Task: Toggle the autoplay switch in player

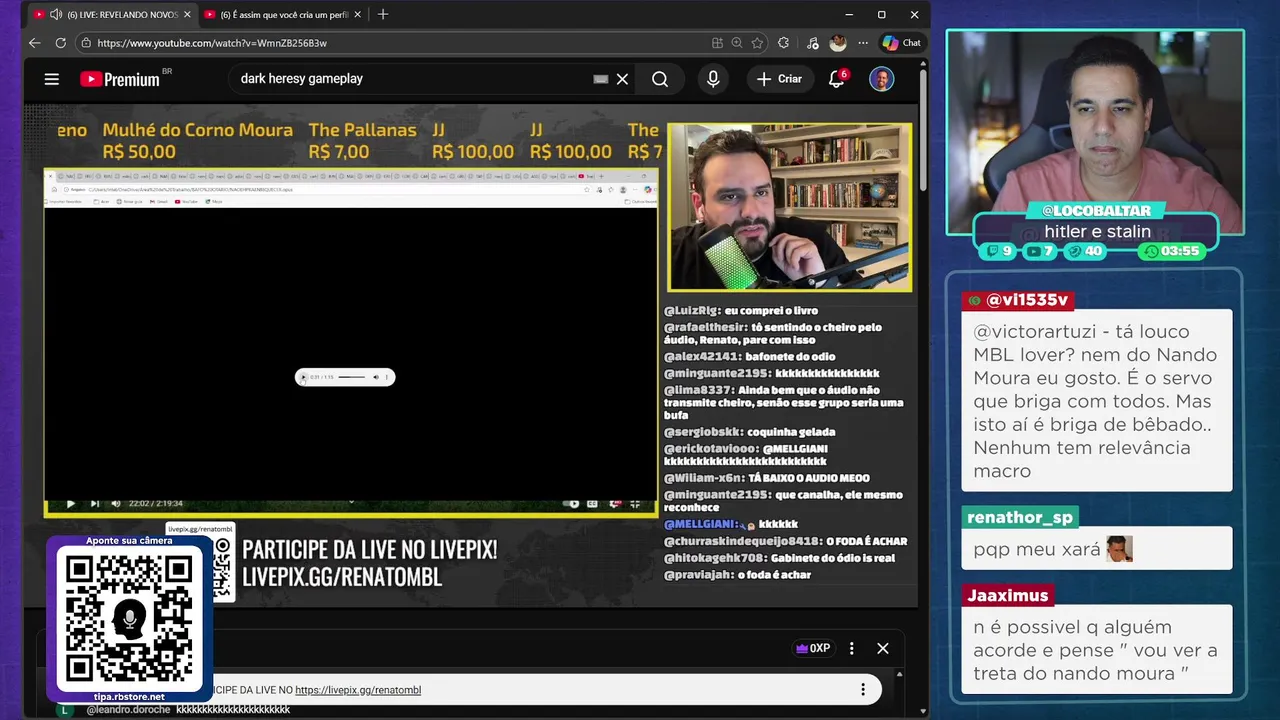Action: [572, 503]
